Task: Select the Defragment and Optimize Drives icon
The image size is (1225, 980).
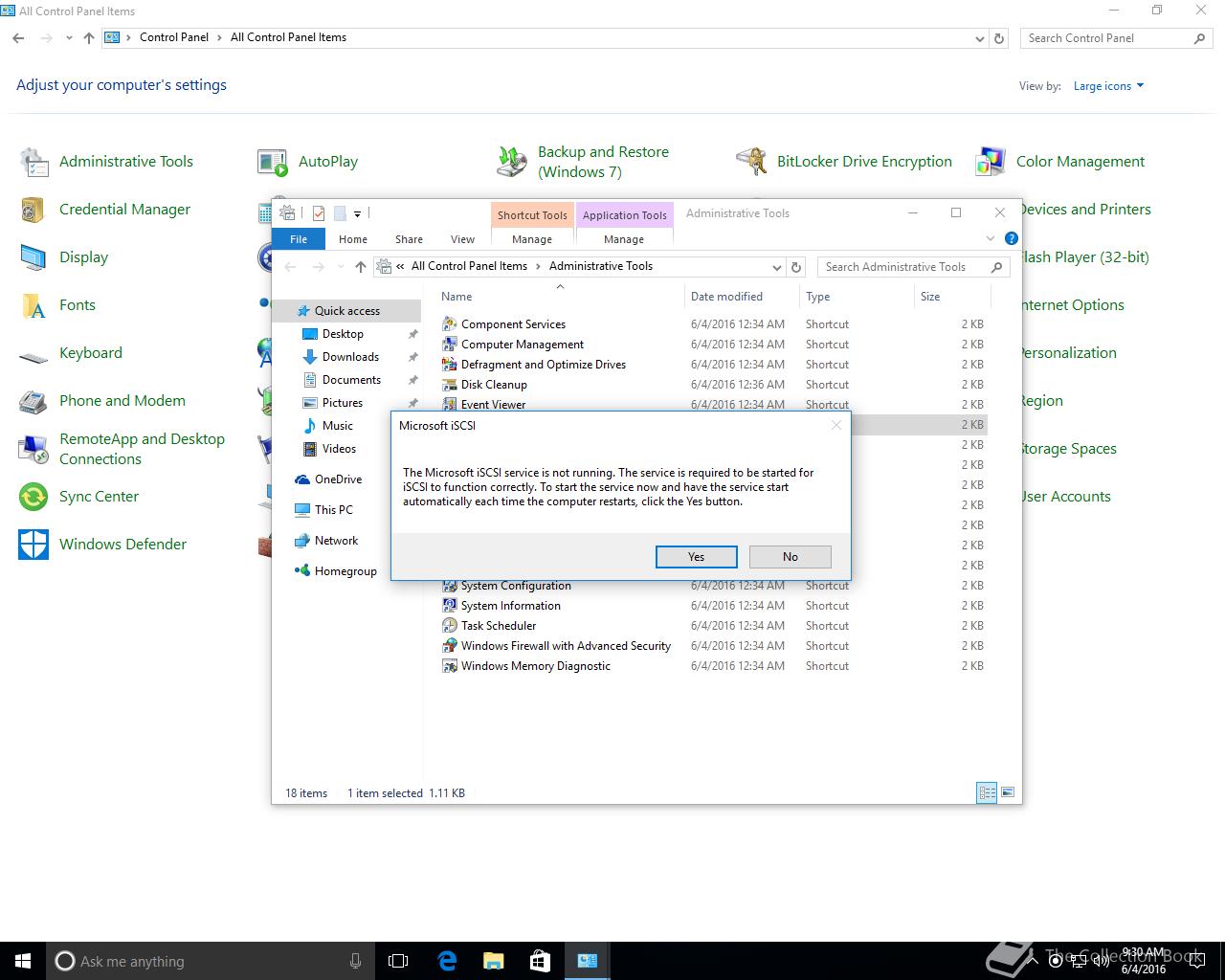Action: 449,365
